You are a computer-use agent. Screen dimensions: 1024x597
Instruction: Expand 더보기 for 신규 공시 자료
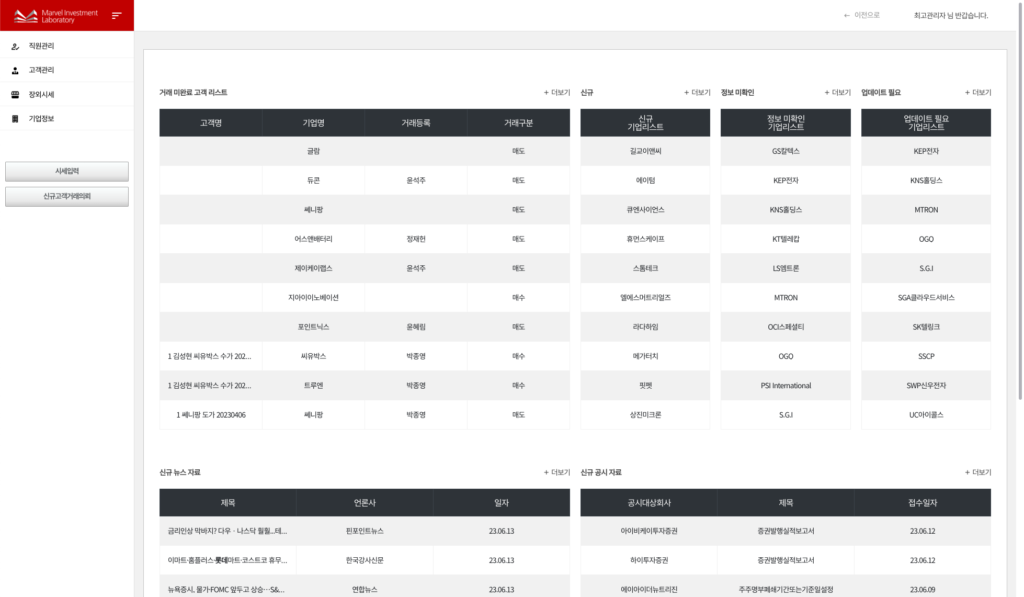977,472
